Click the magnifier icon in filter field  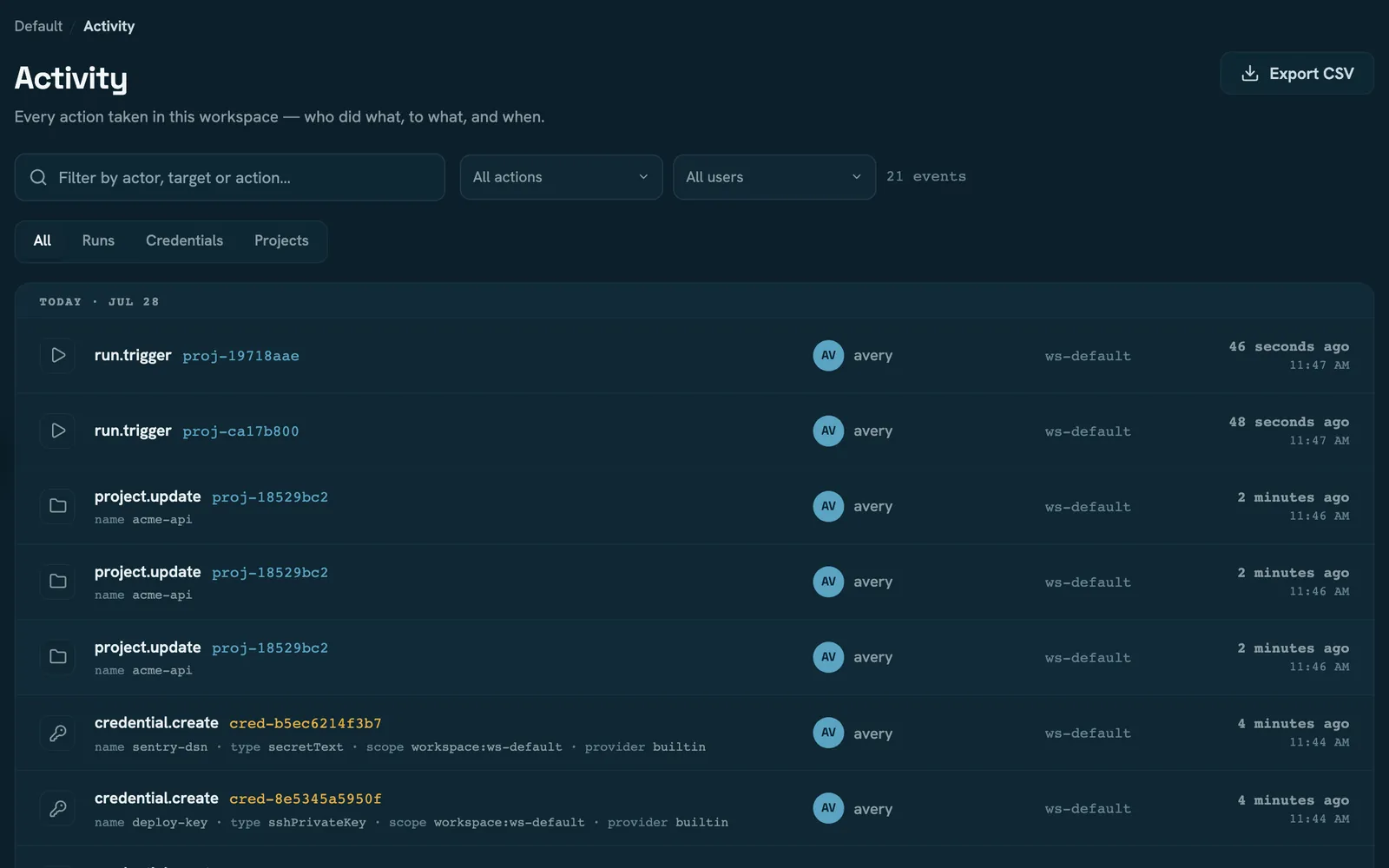click(x=38, y=177)
